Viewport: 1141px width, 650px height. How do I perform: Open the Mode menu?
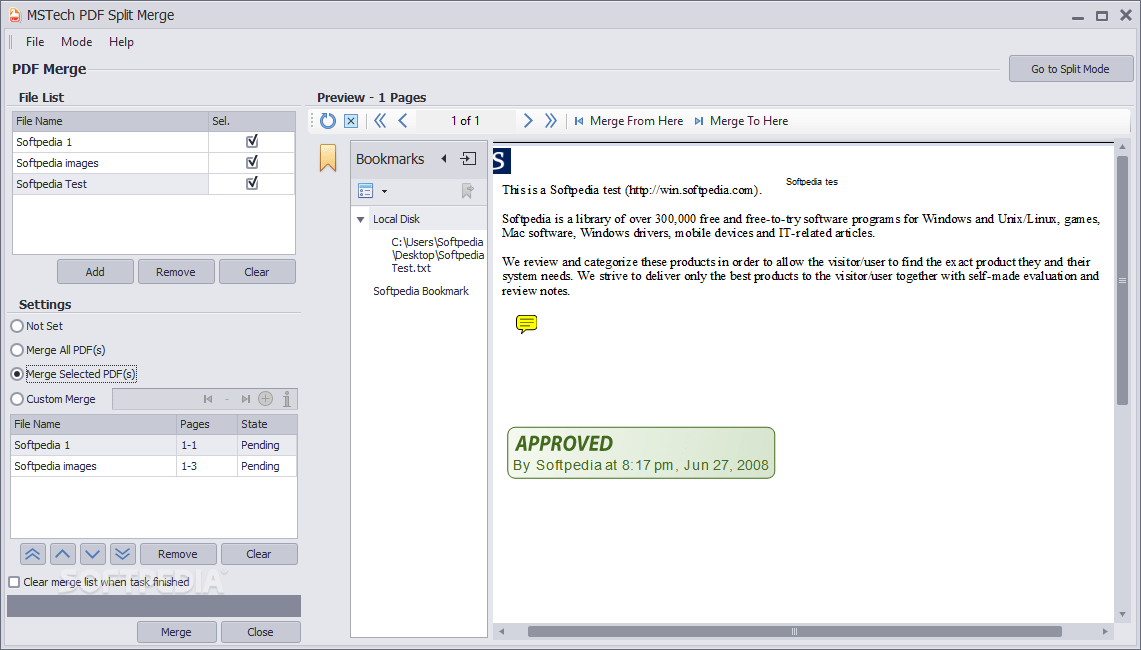[x=76, y=41]
